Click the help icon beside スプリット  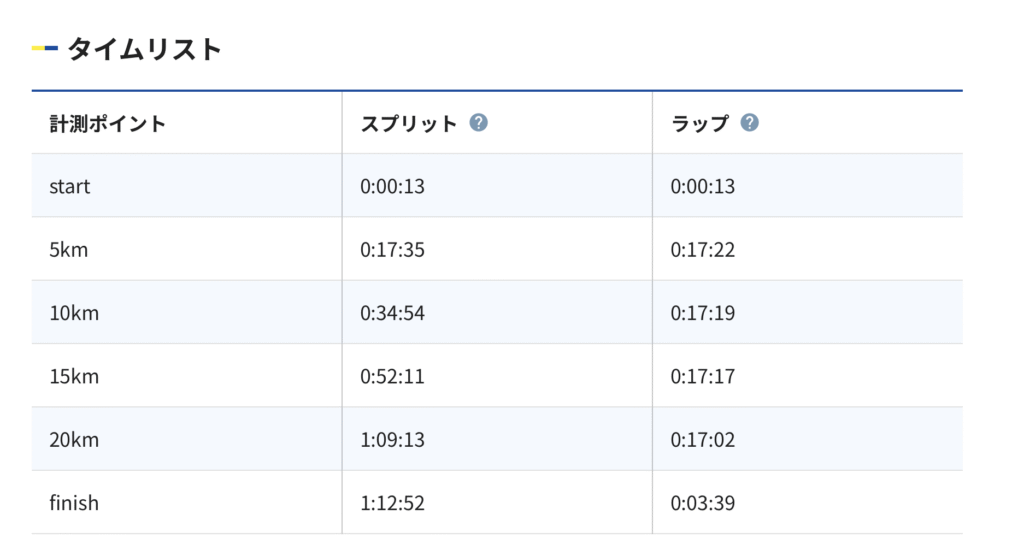coord(479,123)
